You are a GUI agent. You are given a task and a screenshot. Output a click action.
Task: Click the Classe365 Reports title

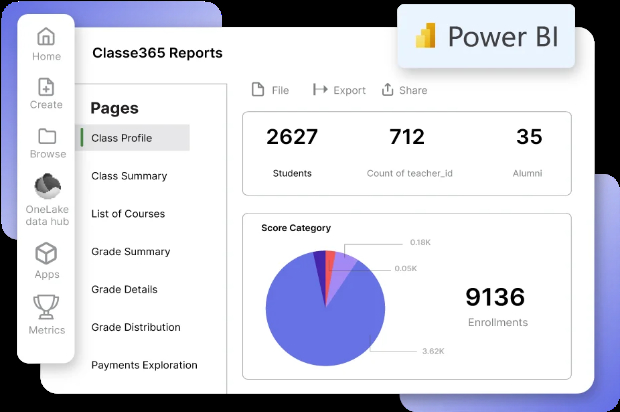tap(157, 53)
